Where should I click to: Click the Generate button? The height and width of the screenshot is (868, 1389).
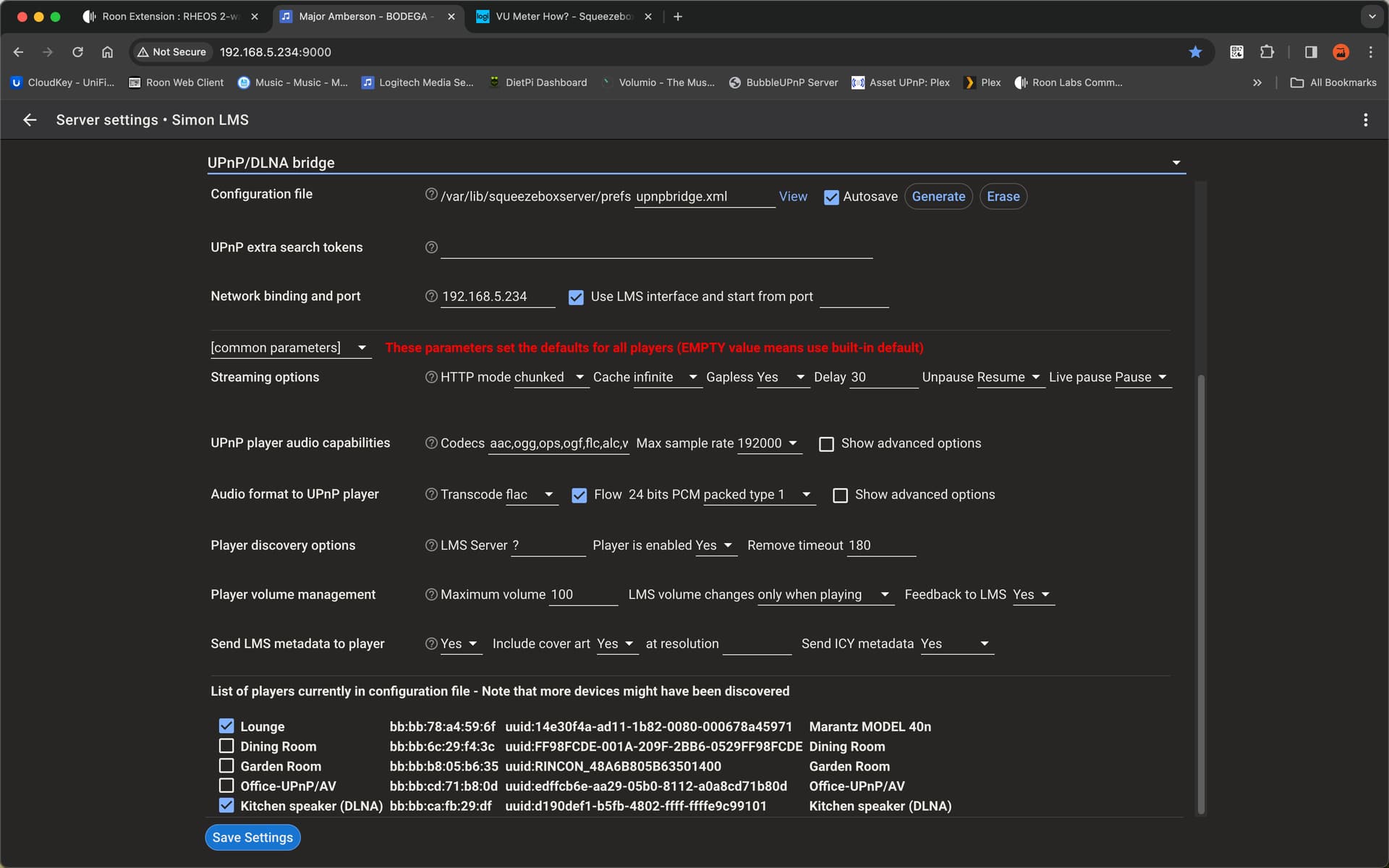pyautogui.click(x=938, y=197)
